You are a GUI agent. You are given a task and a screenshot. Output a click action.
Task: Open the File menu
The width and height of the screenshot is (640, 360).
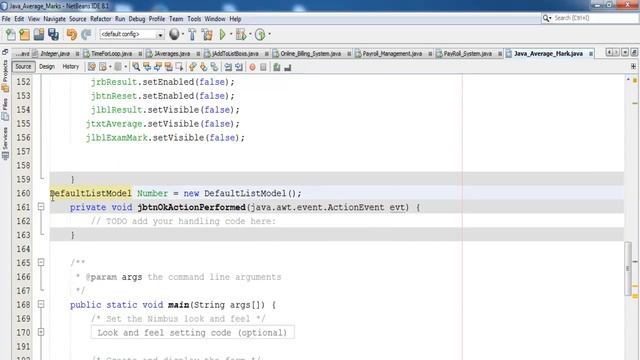click(x=6, y=19)
